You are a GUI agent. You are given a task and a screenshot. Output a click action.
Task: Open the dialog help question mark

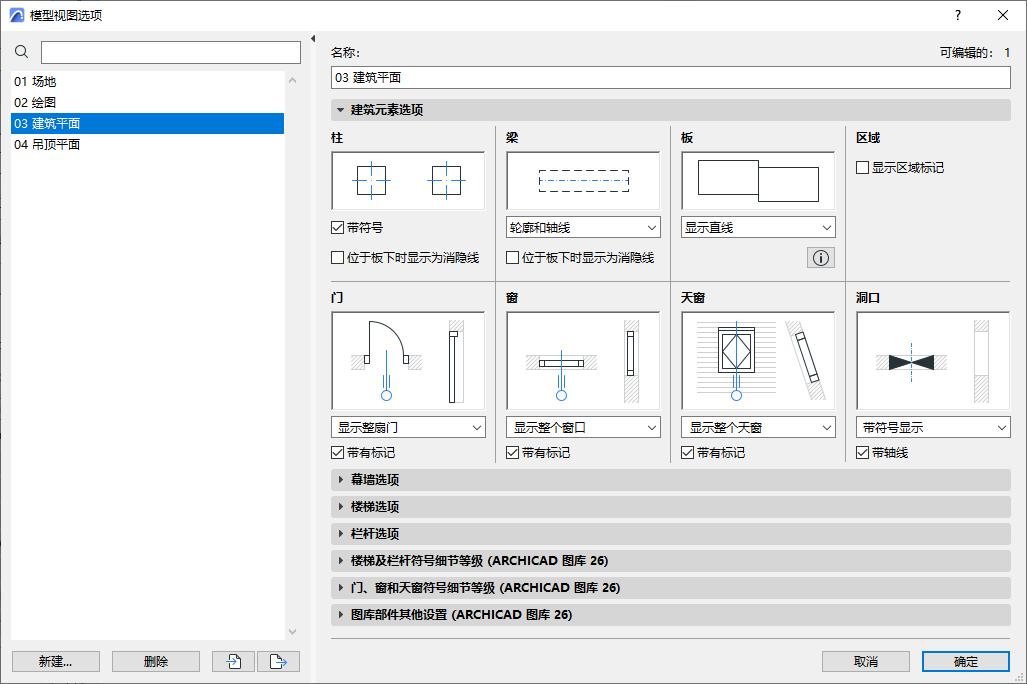(958, 15)
